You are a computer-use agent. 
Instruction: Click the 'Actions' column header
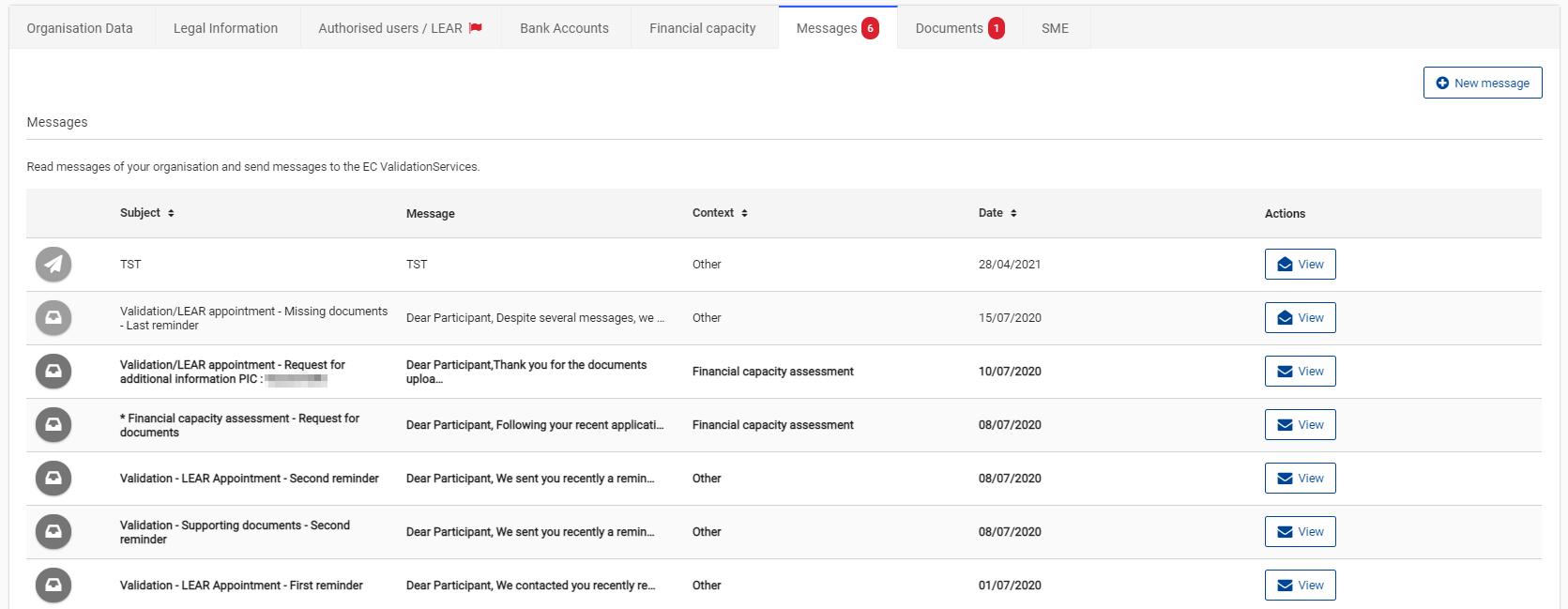pyautogui.click(x=1285, y=214)
